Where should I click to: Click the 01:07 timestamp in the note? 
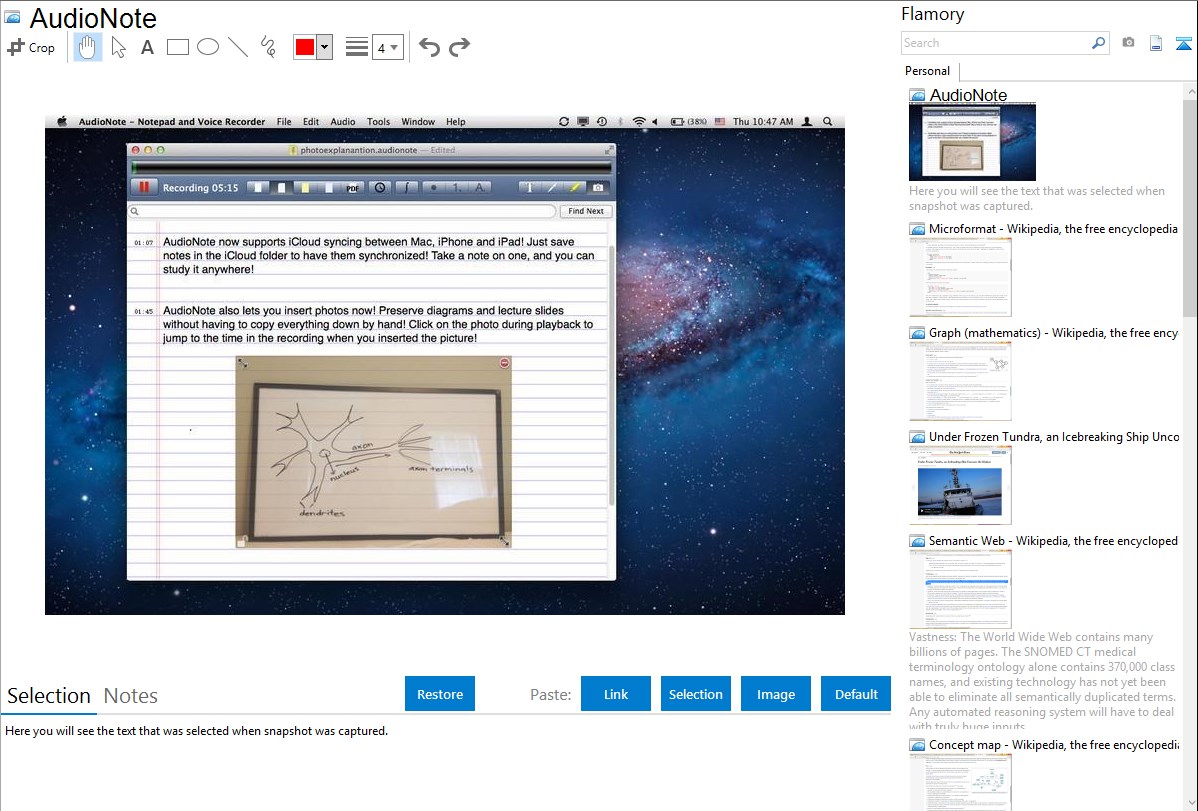[x=144, y=243]
